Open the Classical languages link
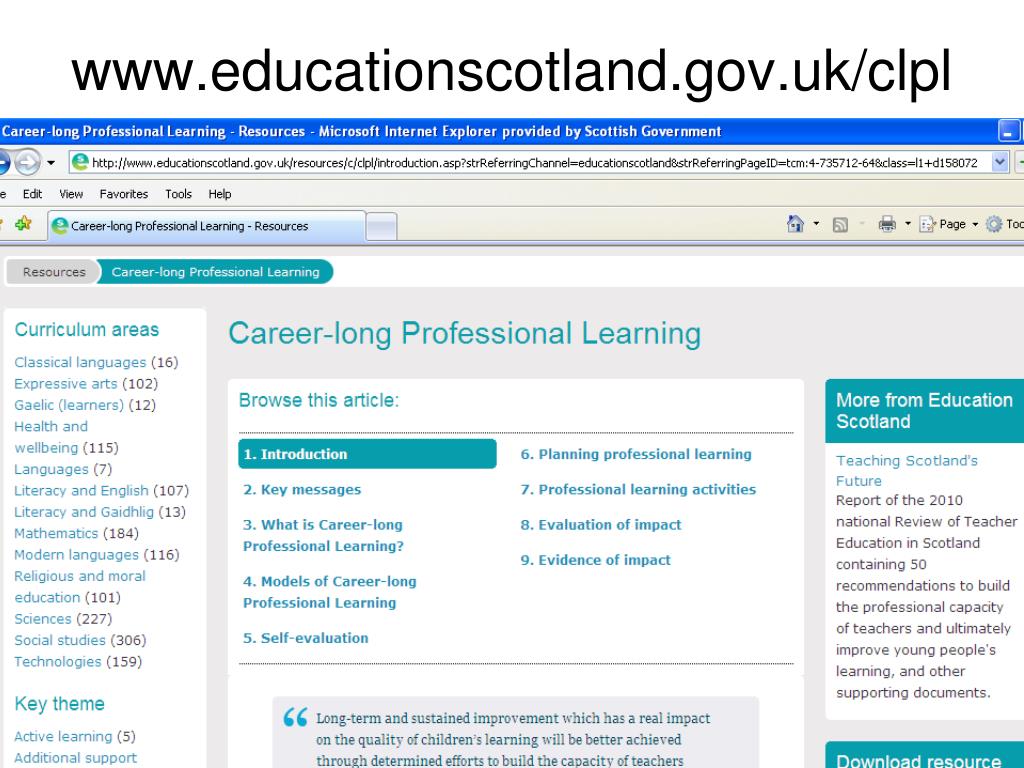The height and width of the screenshot is (768, 1024). [x=80, y=362]
